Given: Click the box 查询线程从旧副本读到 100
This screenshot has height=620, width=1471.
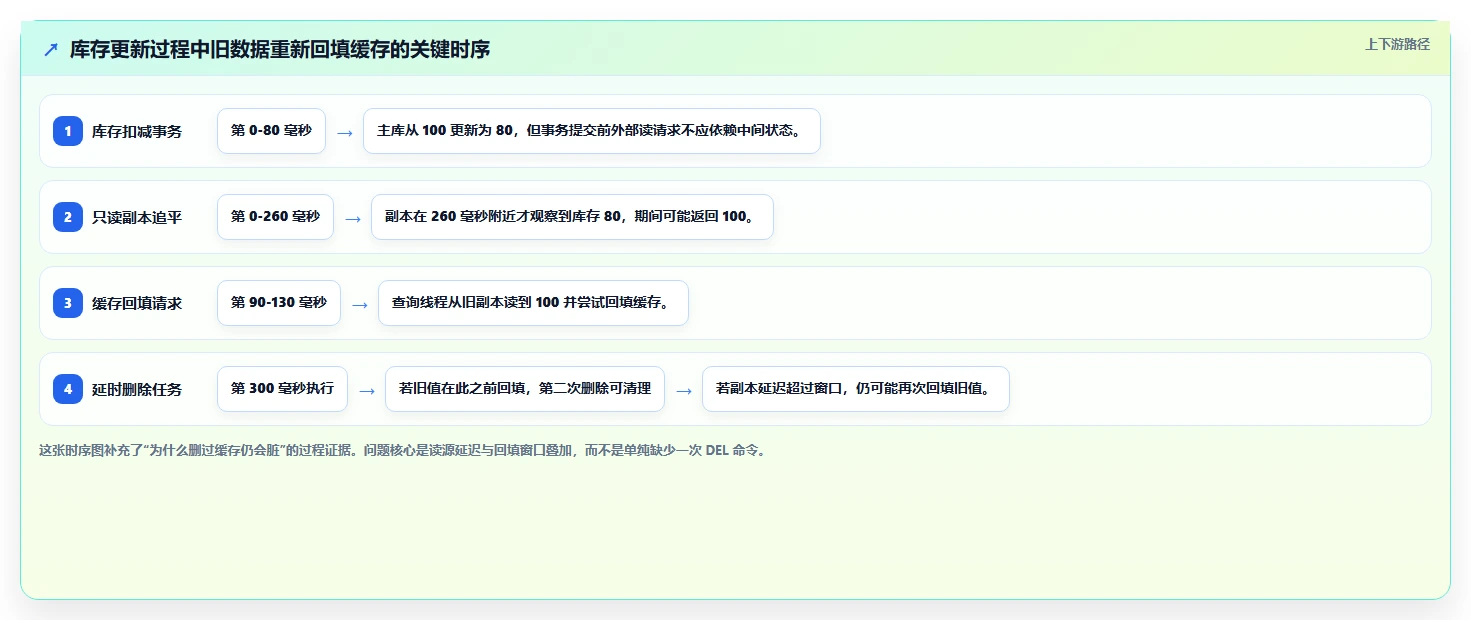Looking at the screenshot, I should point(533,303).
